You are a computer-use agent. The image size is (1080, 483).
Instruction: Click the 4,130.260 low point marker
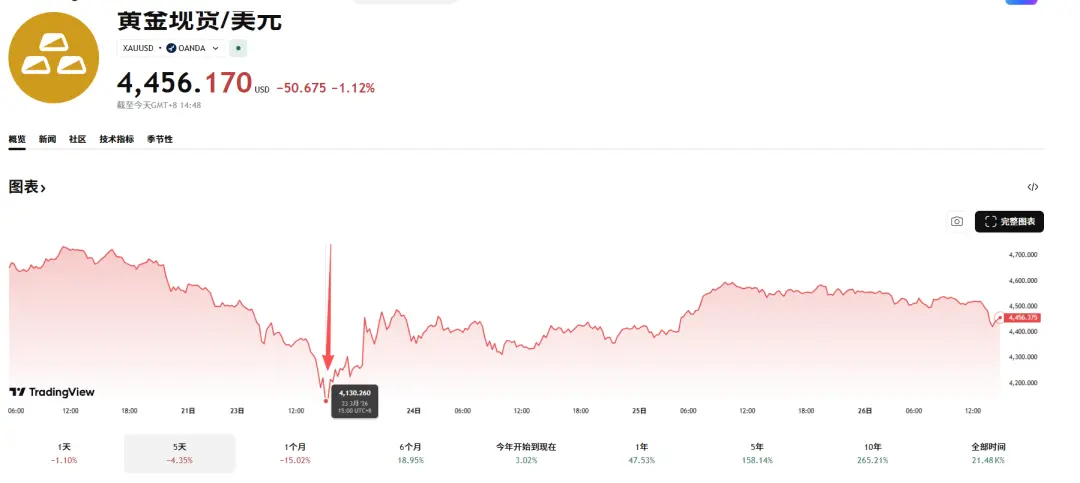coord(326,401)
